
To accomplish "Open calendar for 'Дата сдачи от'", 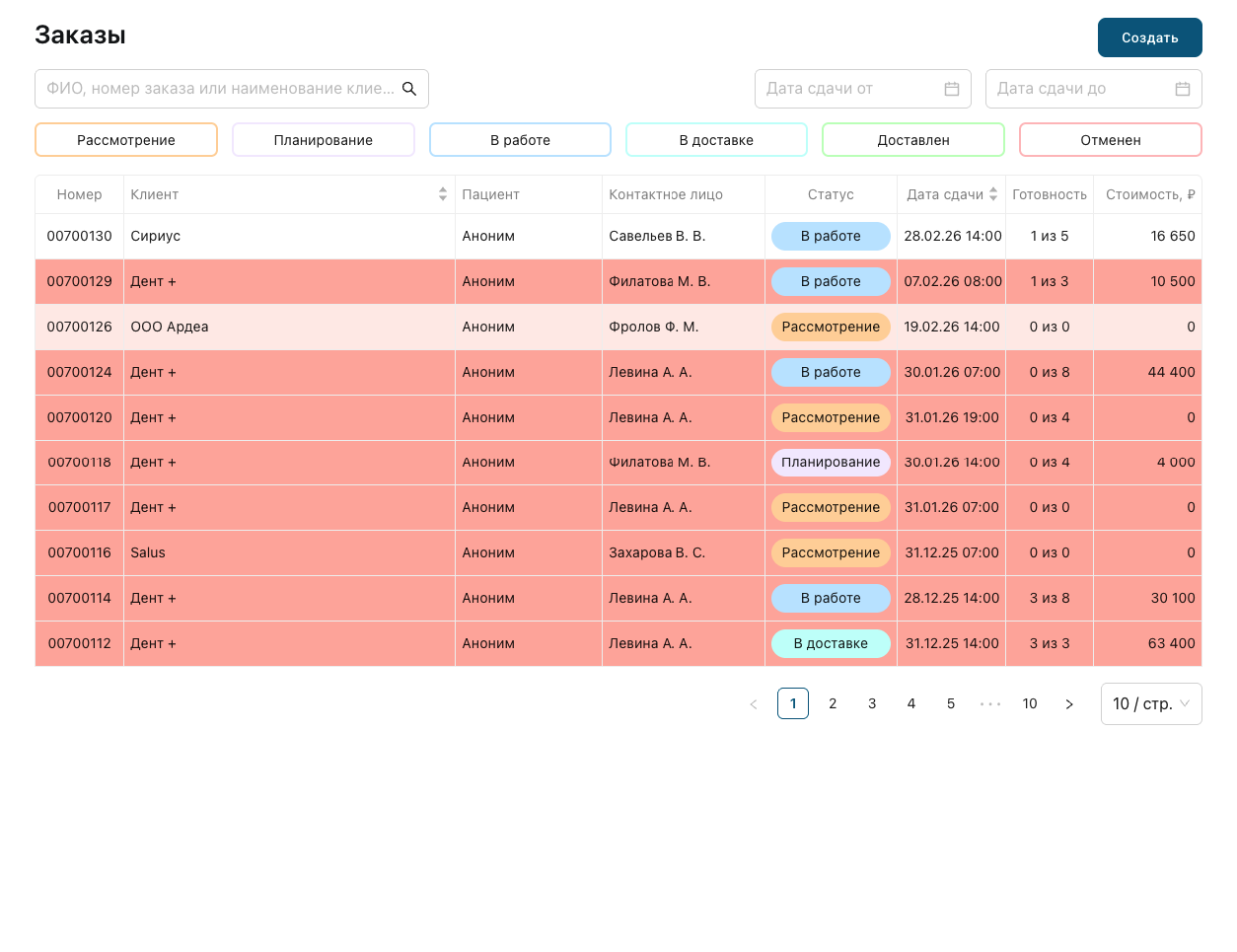I will [951, 89].
